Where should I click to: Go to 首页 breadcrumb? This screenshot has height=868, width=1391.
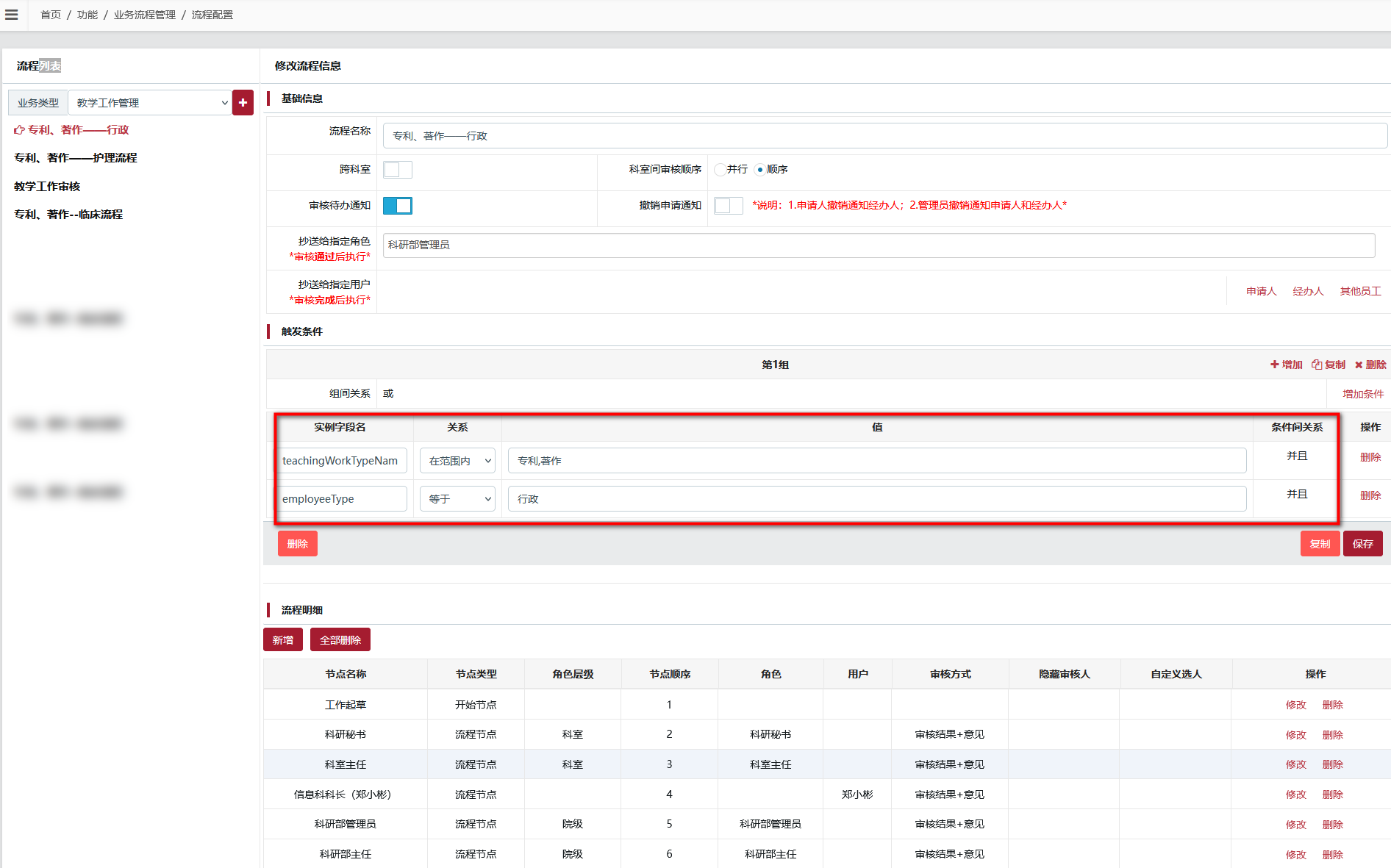point(51,15)
